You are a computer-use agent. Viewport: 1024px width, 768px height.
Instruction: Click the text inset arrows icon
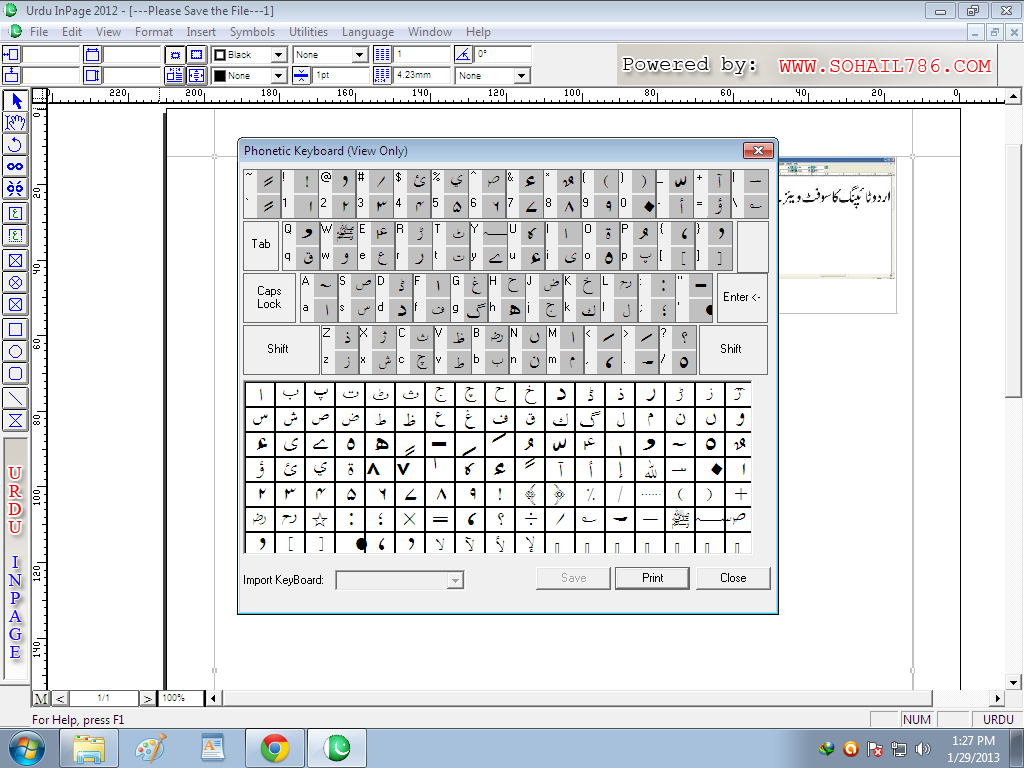coord(197,75)
